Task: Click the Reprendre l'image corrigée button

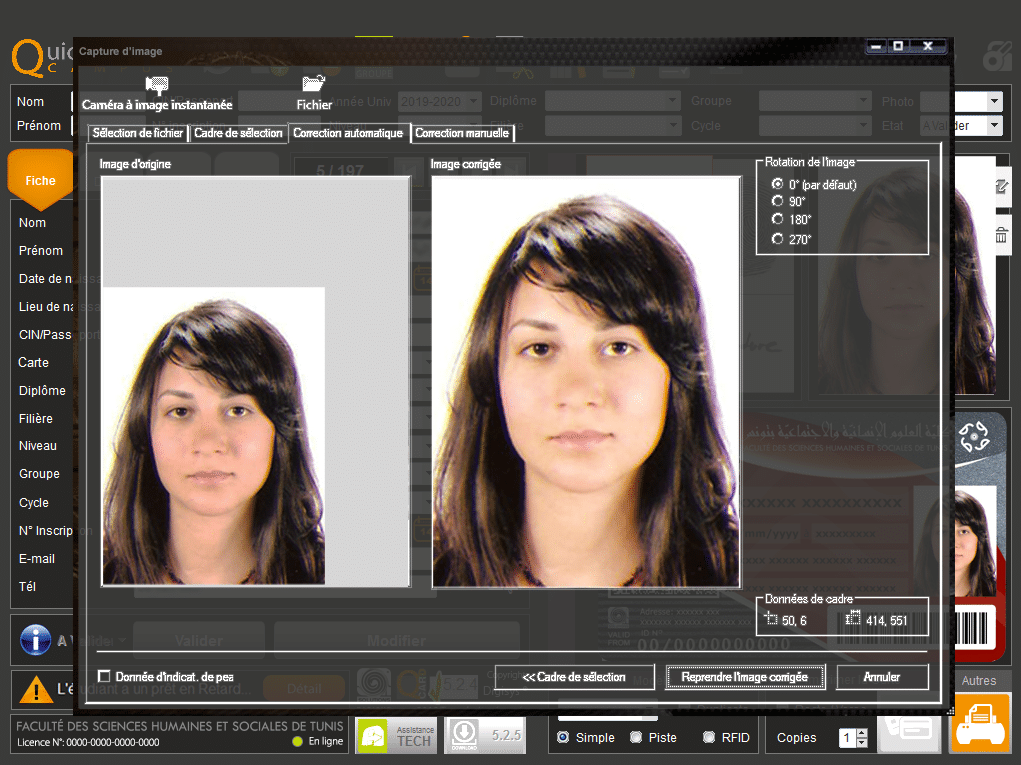Action: (745, 677)
